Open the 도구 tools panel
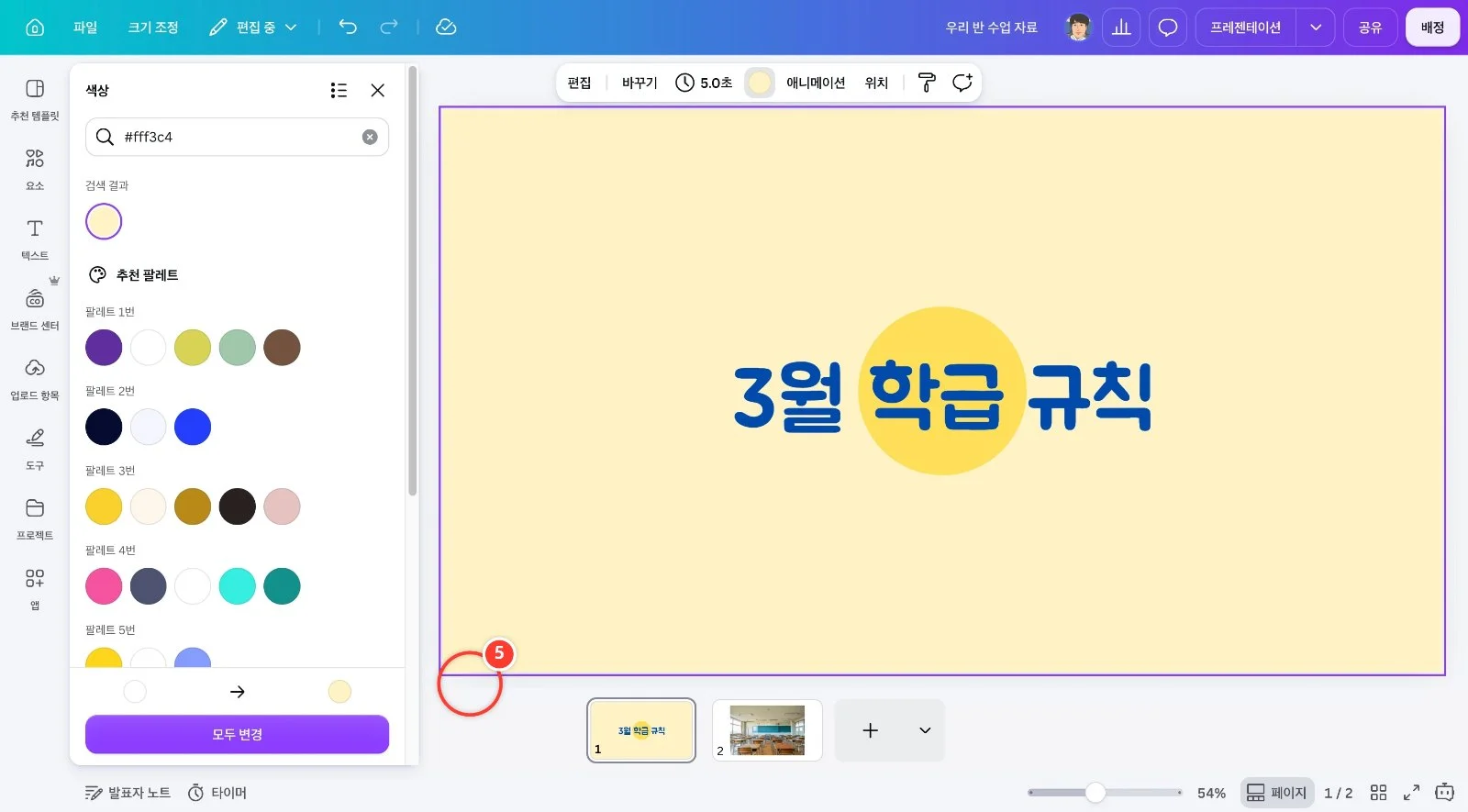 click(x=35, y=450)
